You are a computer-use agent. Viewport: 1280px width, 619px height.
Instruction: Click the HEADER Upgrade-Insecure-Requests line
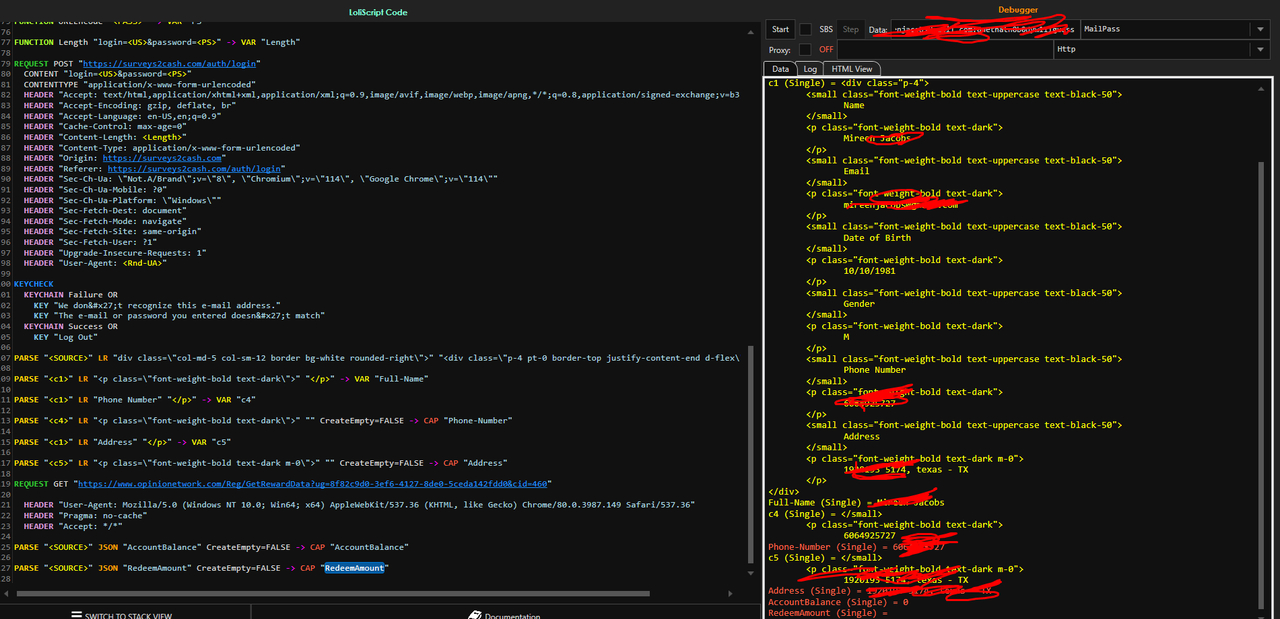click(115, 253)
